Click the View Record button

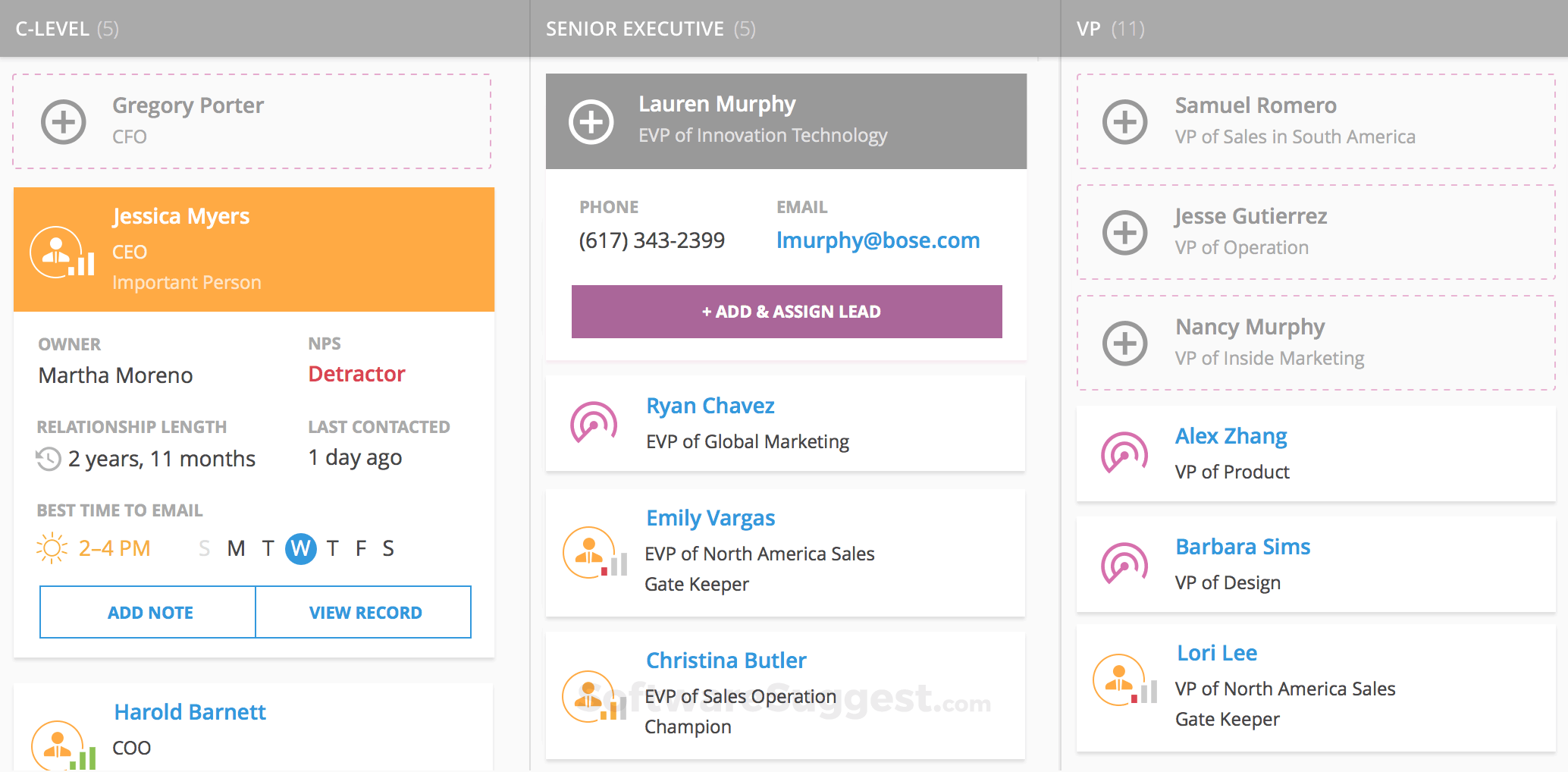[x=364, y=612]
